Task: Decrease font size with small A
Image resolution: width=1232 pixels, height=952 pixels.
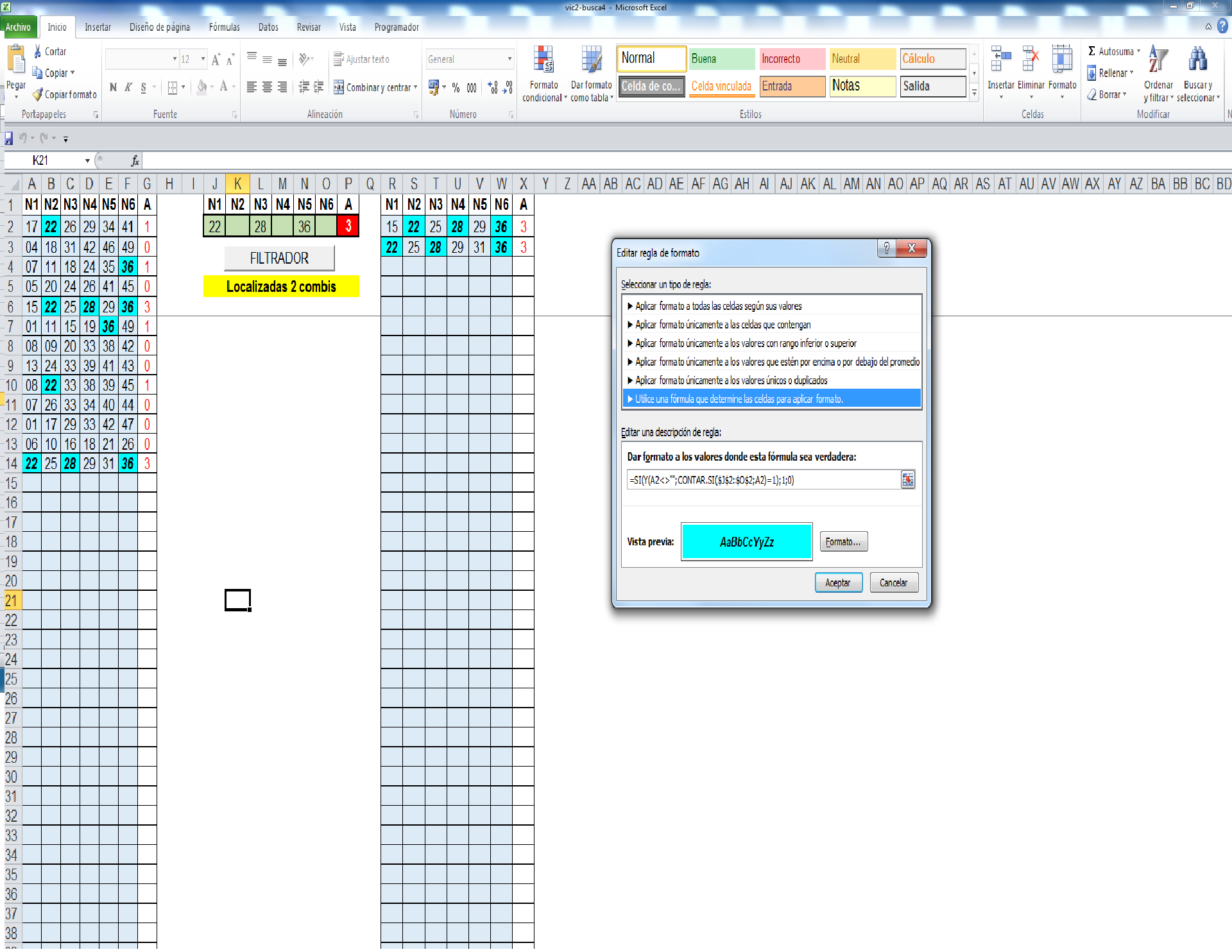Action: point(230,59)
